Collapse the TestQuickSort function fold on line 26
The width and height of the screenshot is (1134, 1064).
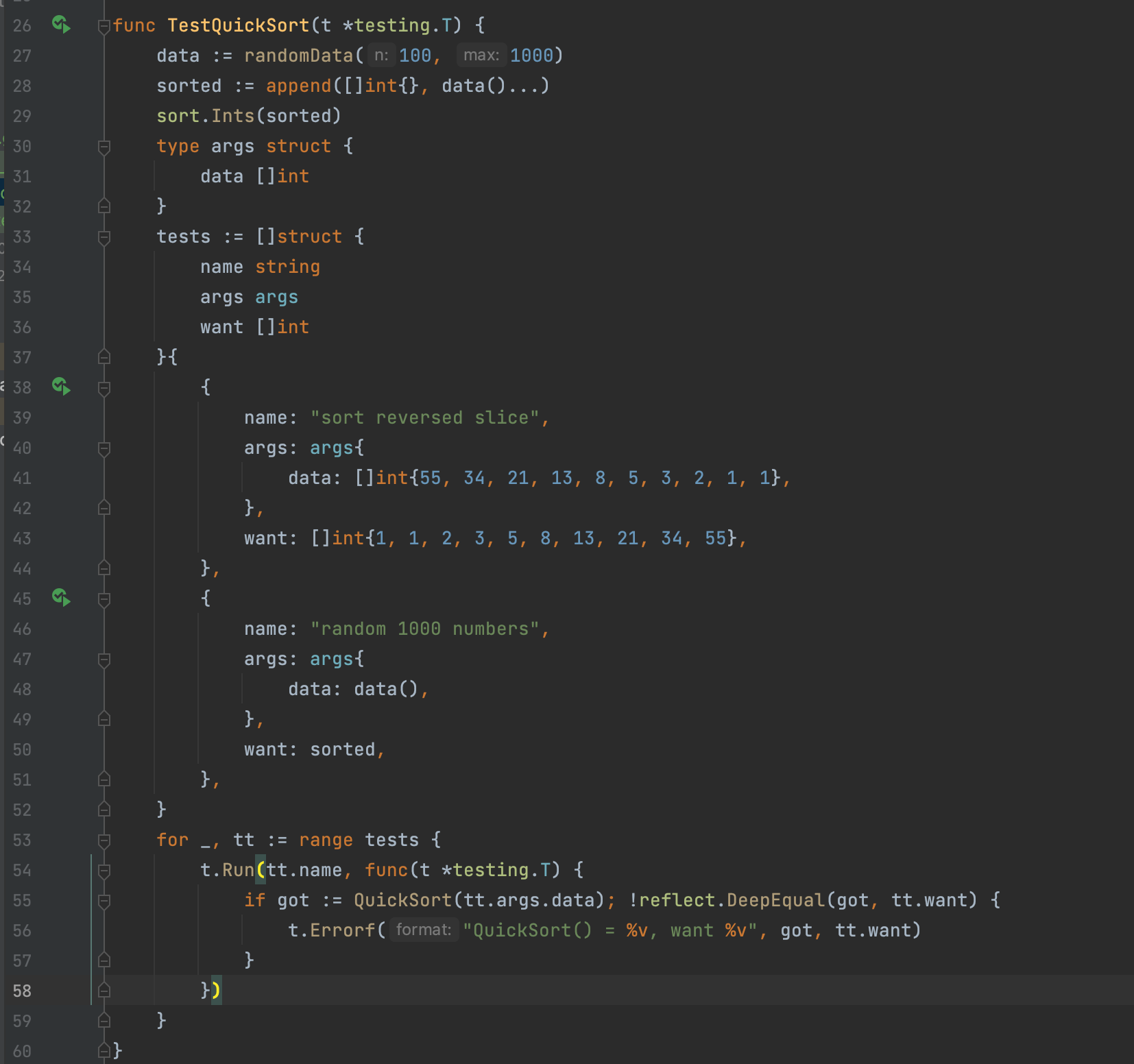click(104, 26)
